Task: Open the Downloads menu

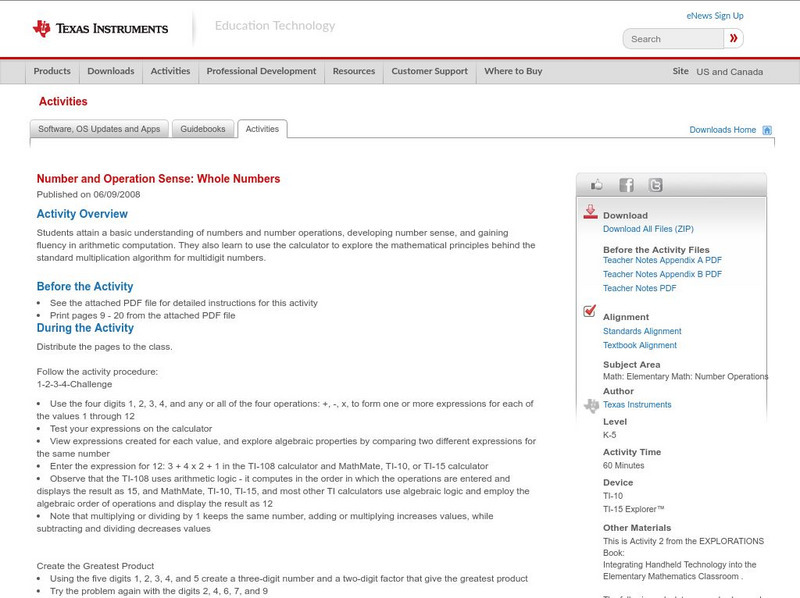Action: point(111,71)
